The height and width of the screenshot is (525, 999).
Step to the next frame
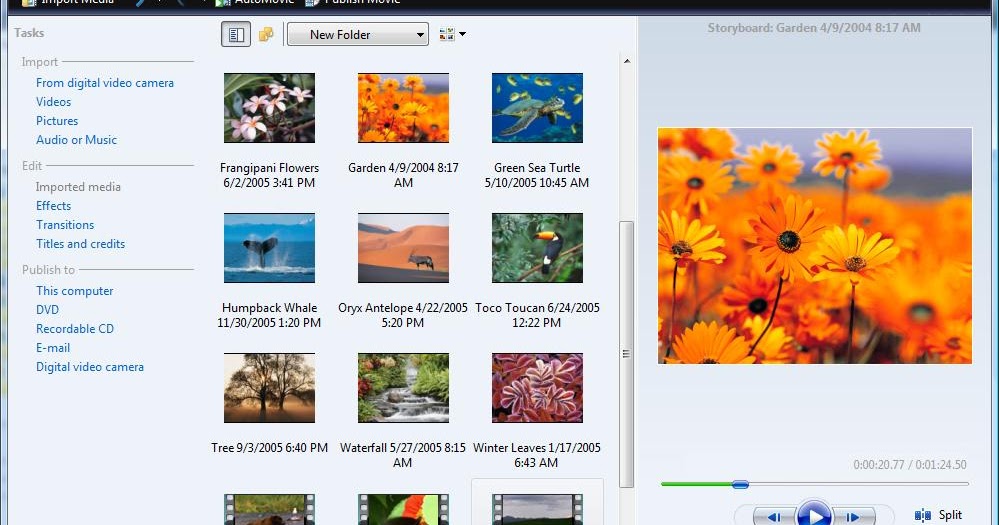pyautogui.click(x=854, y=517)
